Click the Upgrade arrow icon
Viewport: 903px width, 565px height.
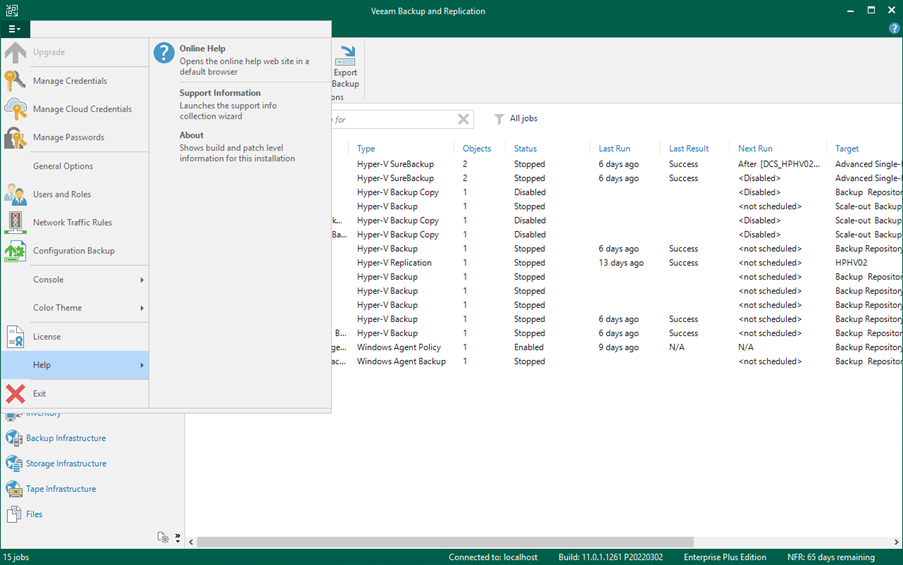[x=16, y=52]
